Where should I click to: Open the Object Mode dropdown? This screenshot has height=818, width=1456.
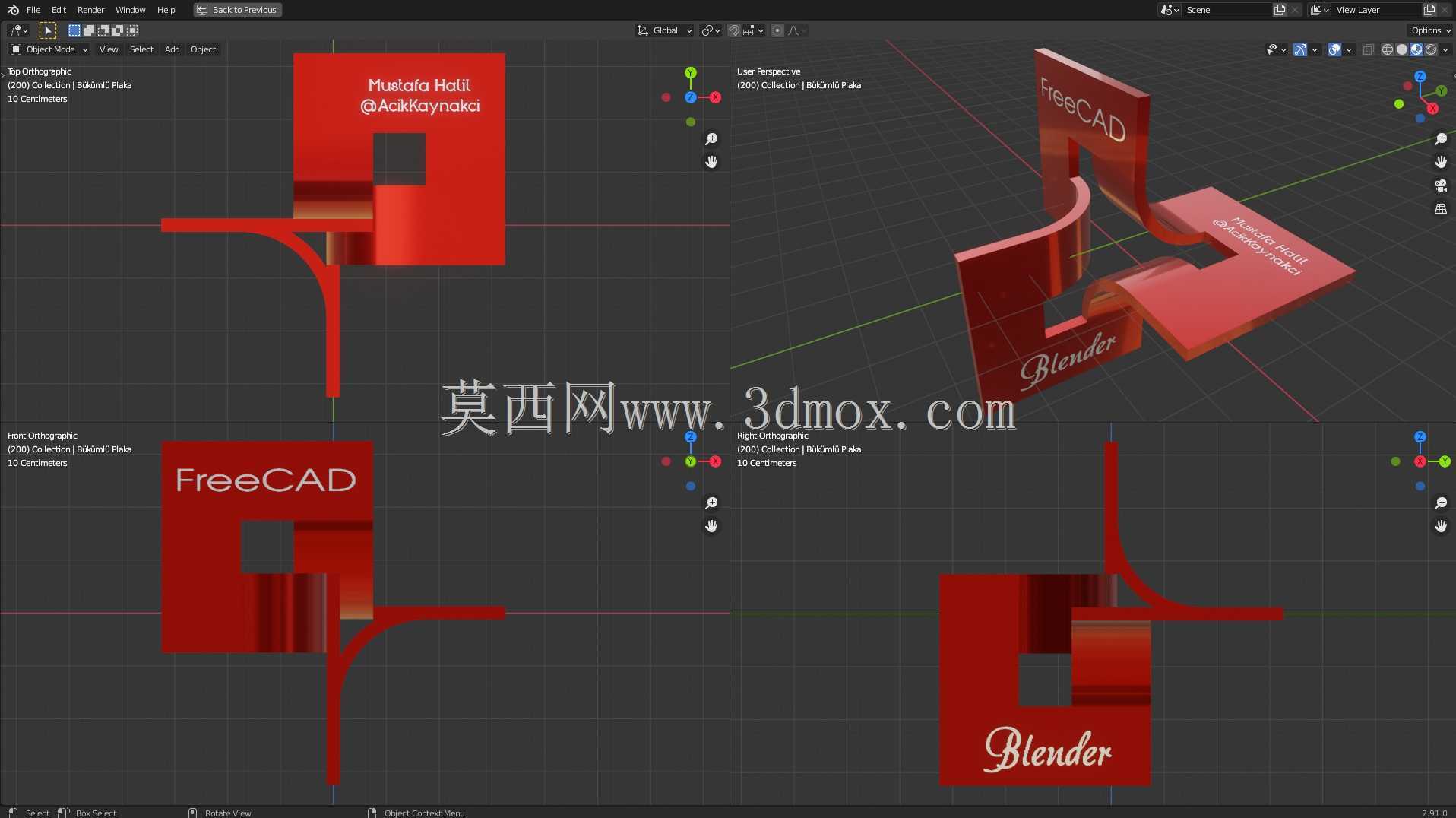49,49
